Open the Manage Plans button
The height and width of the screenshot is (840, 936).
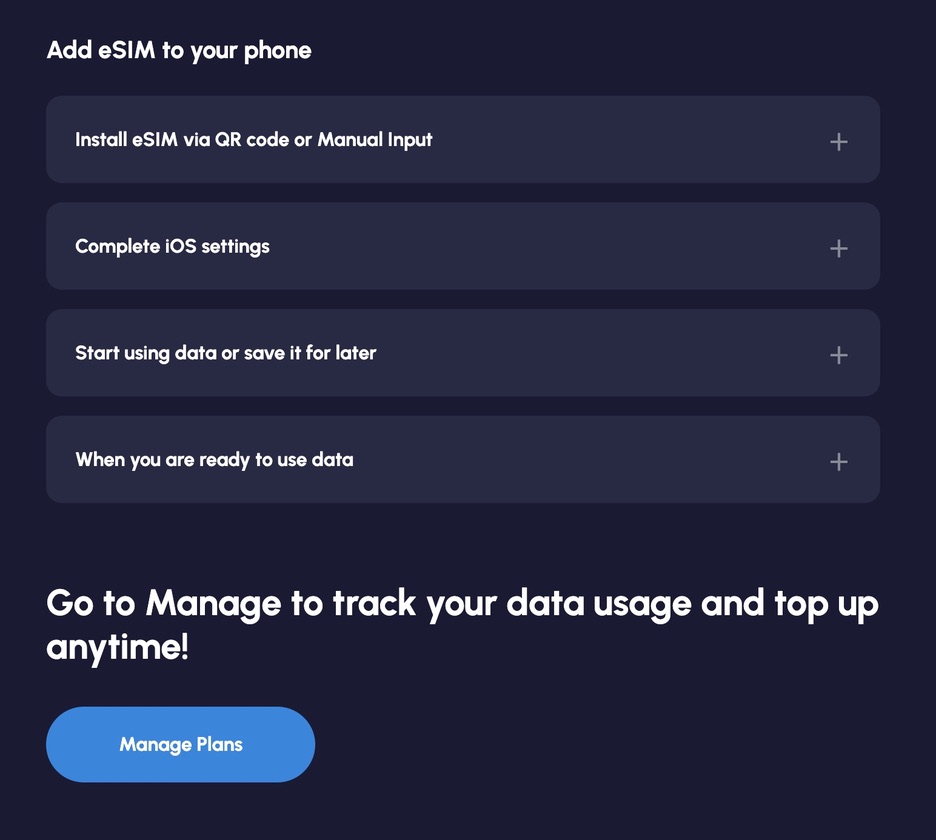181,744
